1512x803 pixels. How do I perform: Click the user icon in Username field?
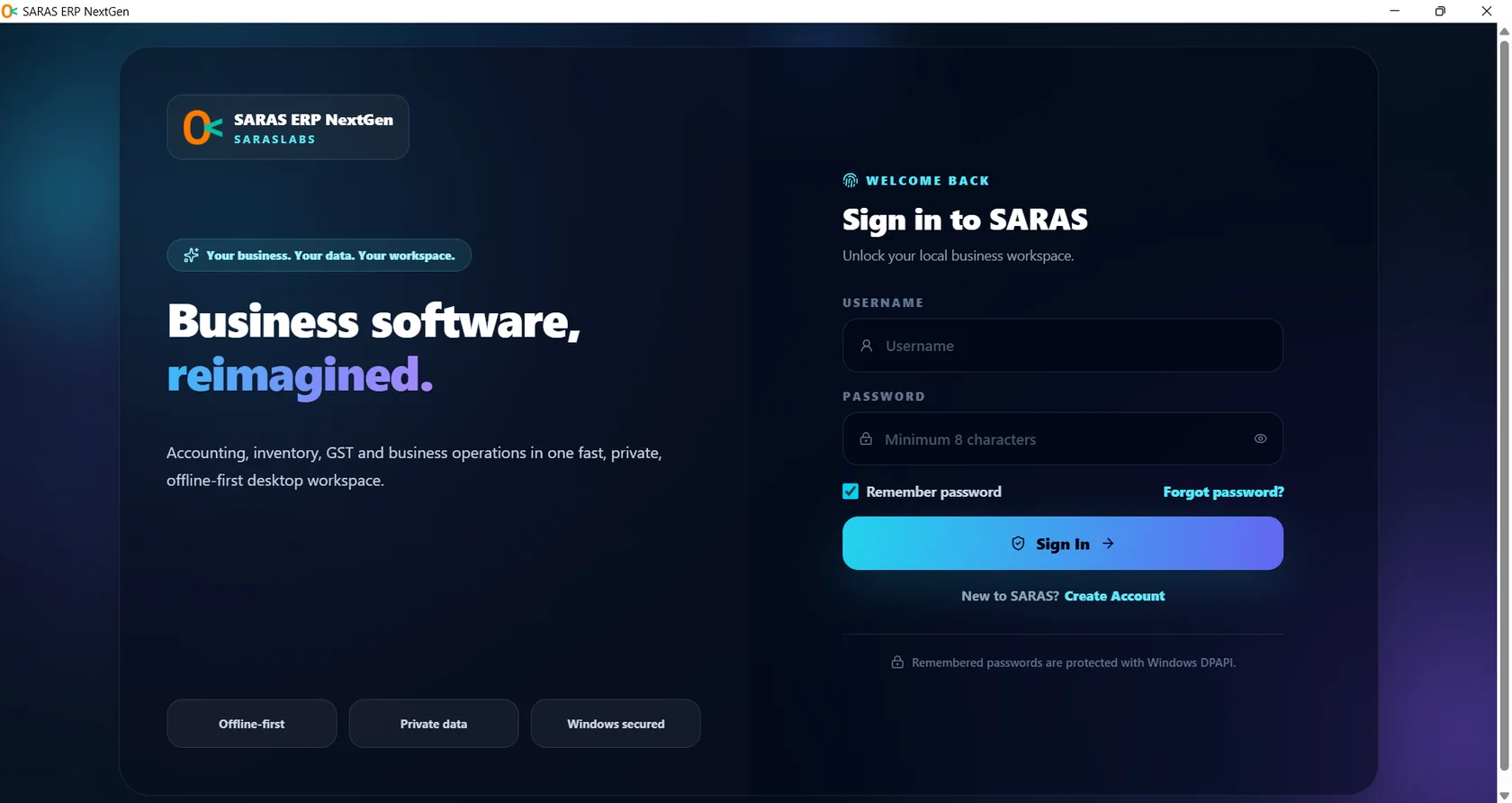pyautogui.click(x=866, y=346)
